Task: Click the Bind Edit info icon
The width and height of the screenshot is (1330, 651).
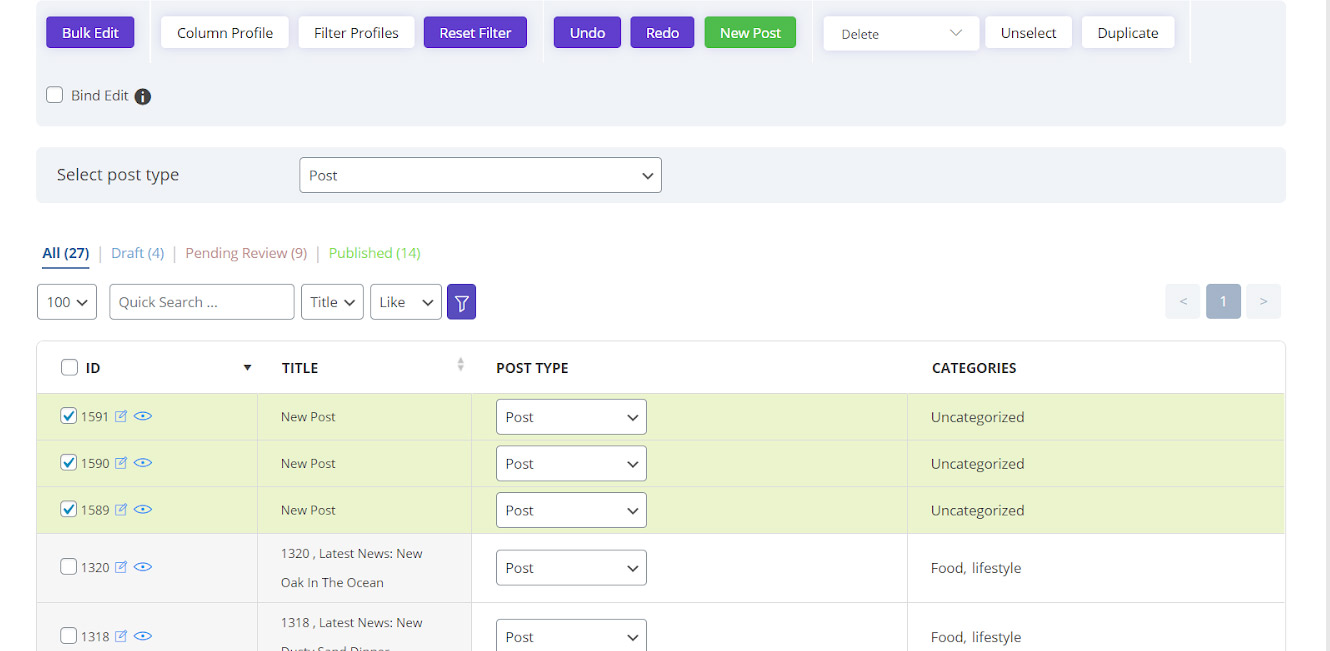Action: [143, 97]
